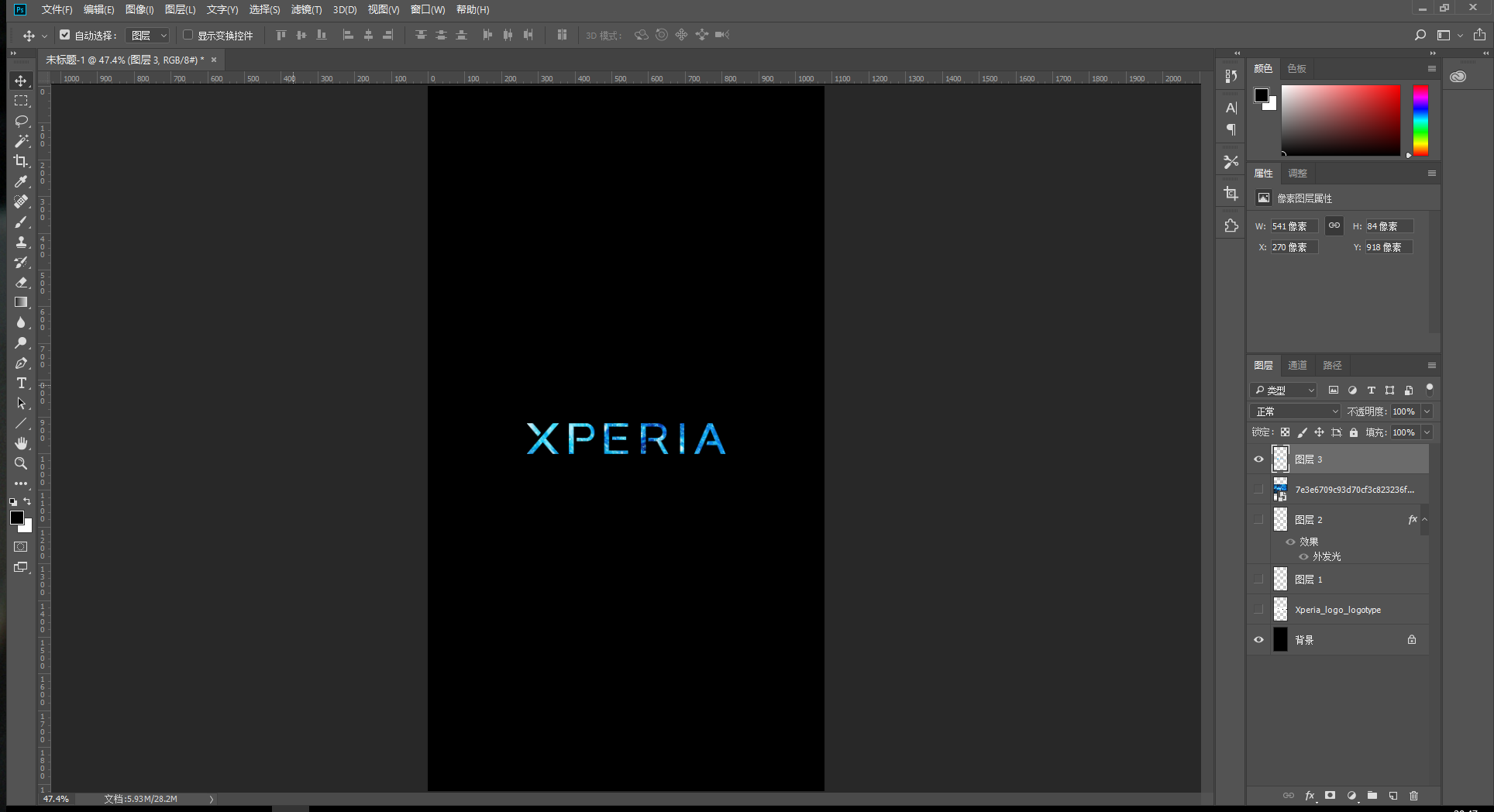Open the fill 填充 dropdown arrow
Screen dimensions: 1494x812
pyautogui.click(x=1427, y=432)
